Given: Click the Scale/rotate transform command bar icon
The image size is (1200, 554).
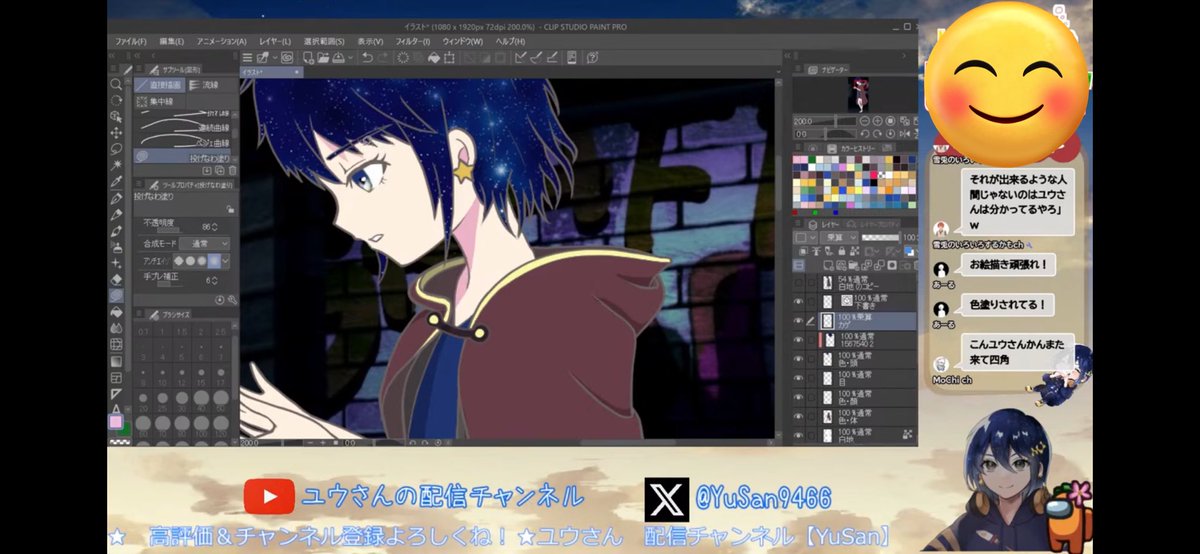Looking at the screenshot, I should pyautogui.click(x=449, y=58).
